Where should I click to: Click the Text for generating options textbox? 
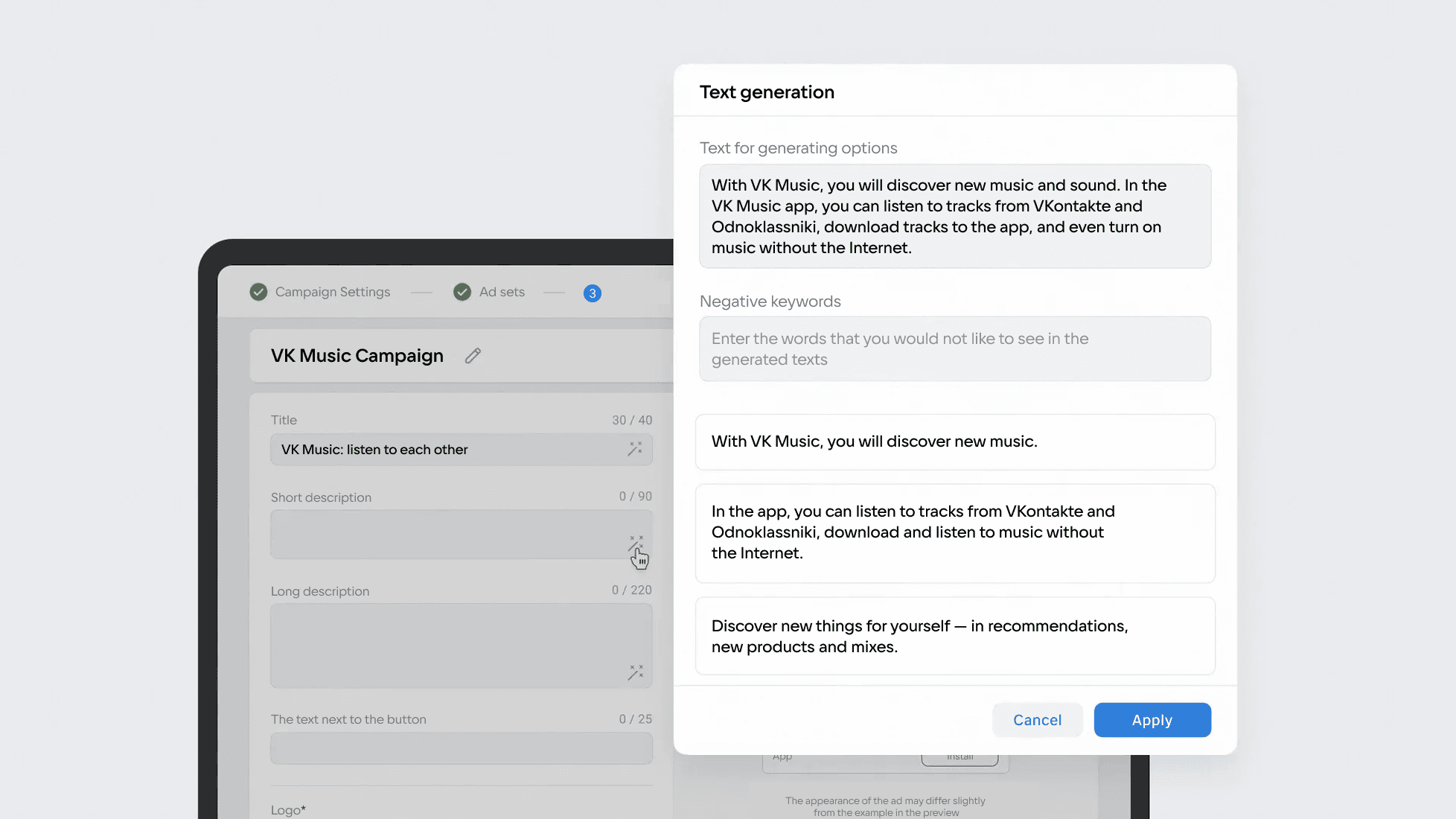pyautogui.click(x=954, y=217)
